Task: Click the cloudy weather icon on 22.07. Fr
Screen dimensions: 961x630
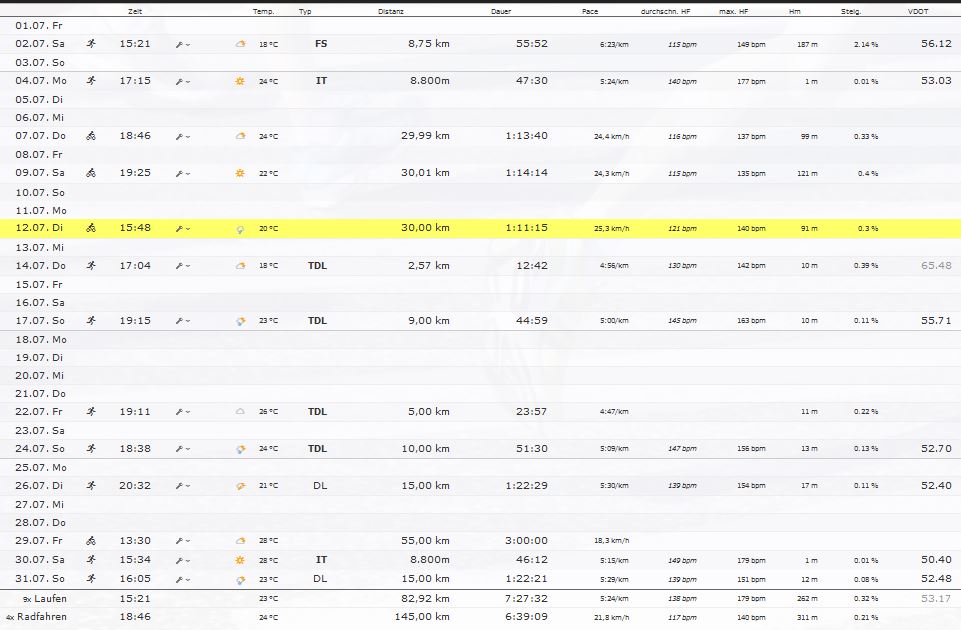Action: pos(240,412)
